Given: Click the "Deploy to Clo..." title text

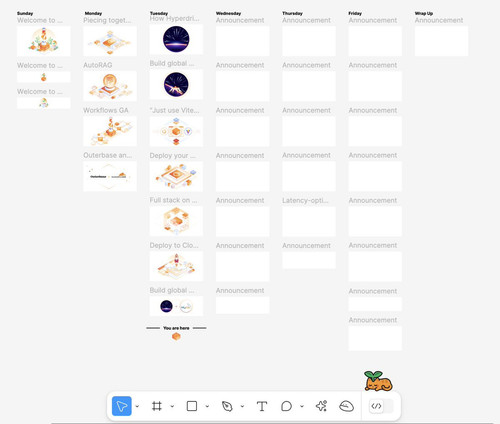Looking at the screenshot, I should (174, 245).
